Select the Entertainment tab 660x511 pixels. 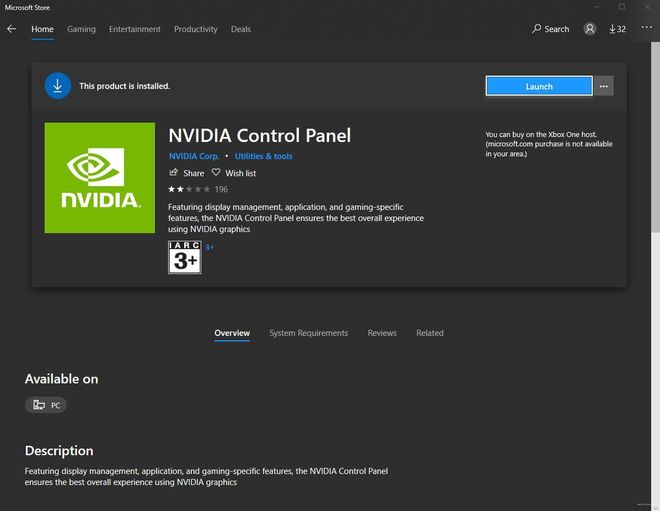[134, 29]
